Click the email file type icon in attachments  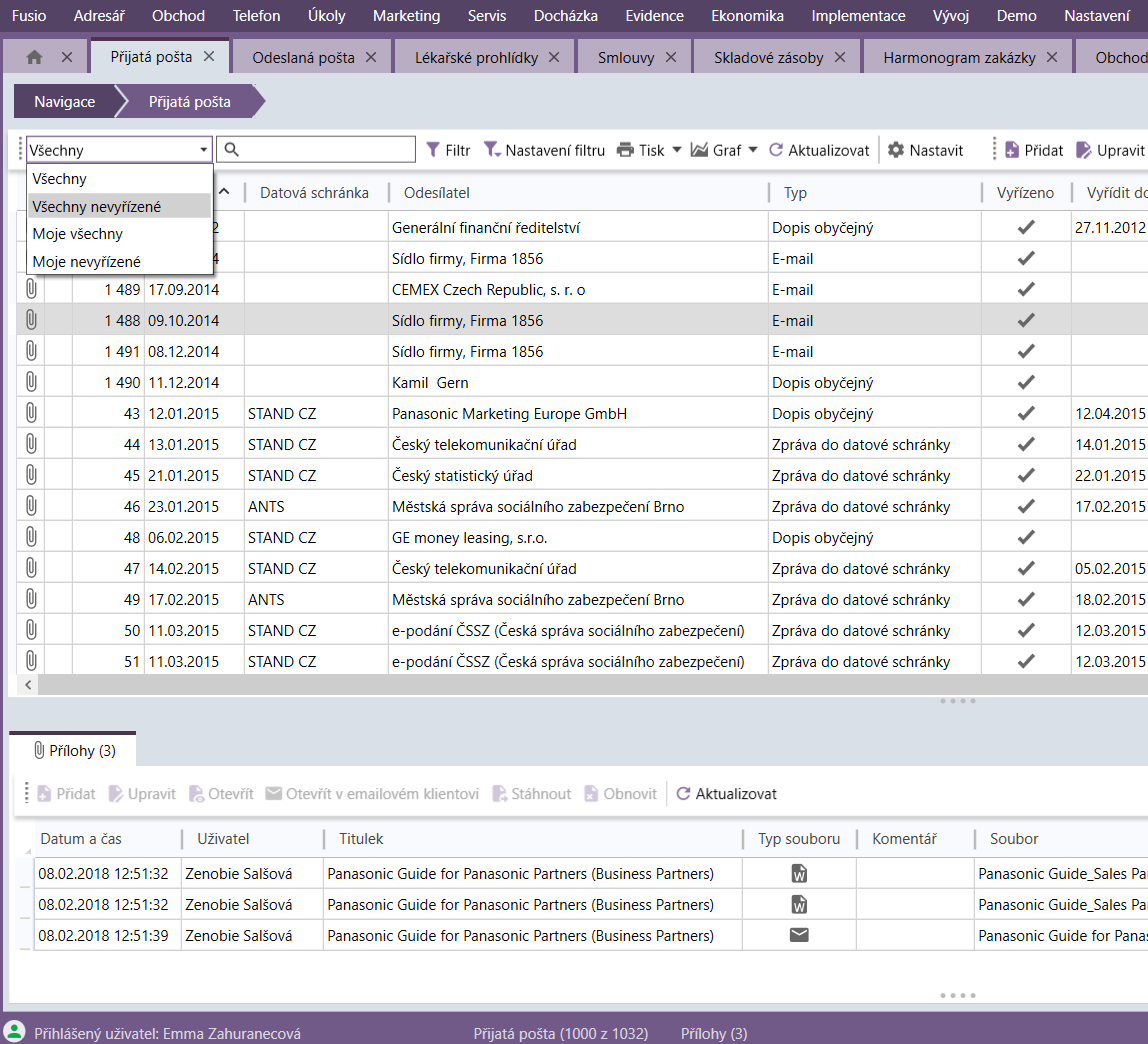pos(799,935)
